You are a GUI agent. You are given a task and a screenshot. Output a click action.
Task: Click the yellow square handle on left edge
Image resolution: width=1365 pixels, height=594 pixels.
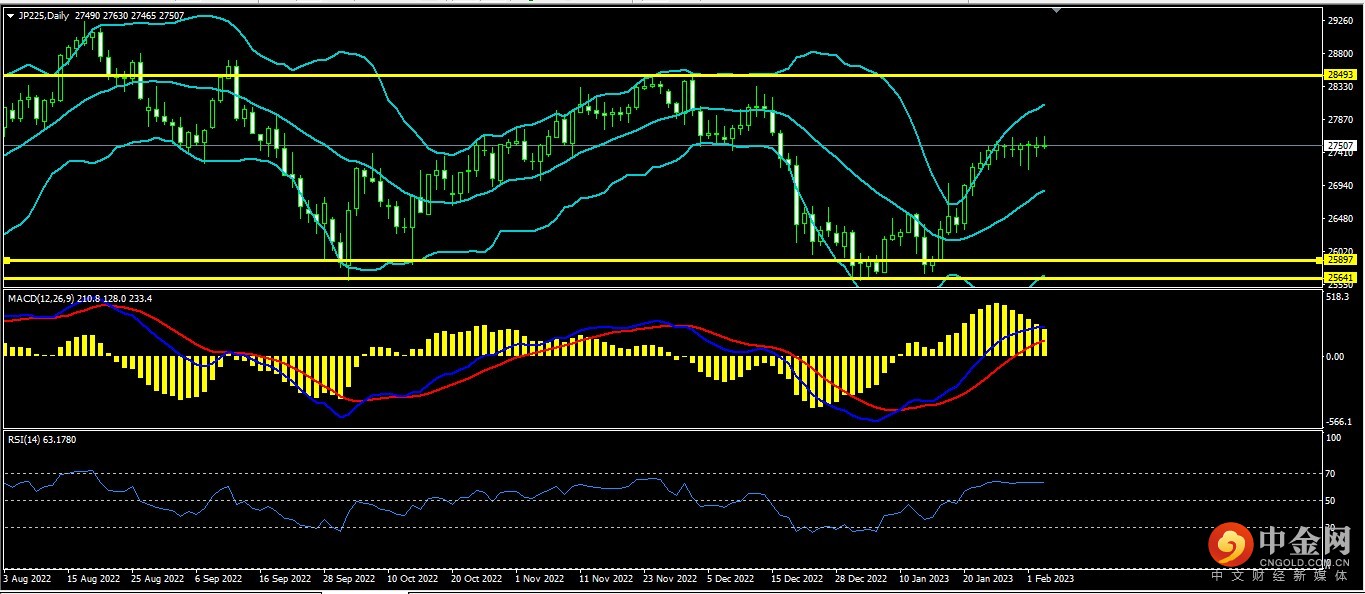coord(6,260)
